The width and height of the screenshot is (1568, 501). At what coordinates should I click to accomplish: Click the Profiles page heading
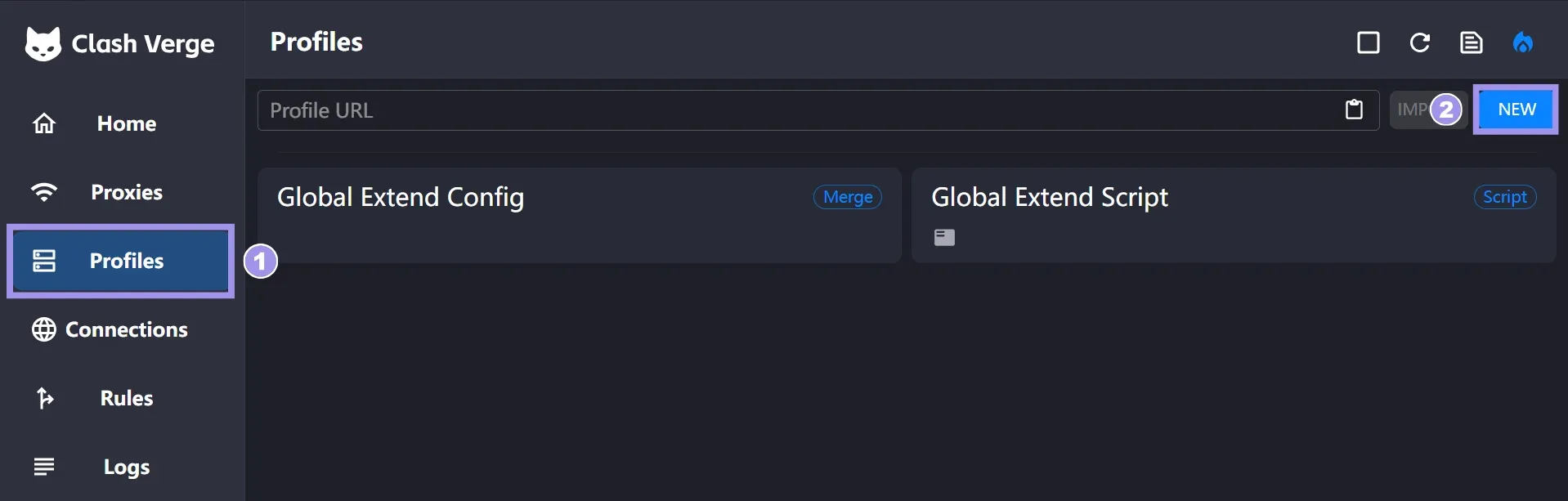316,42
